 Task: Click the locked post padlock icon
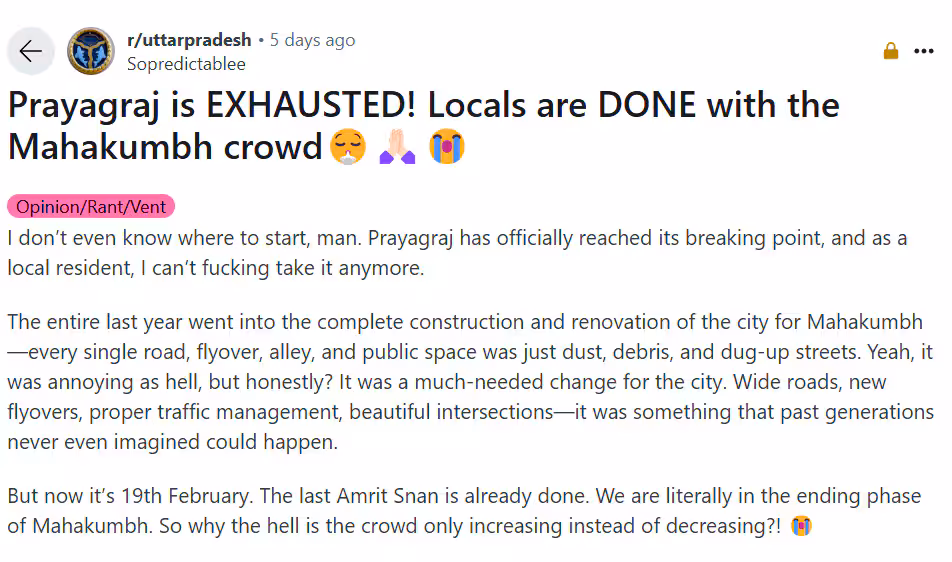click(x=891, y=51)
